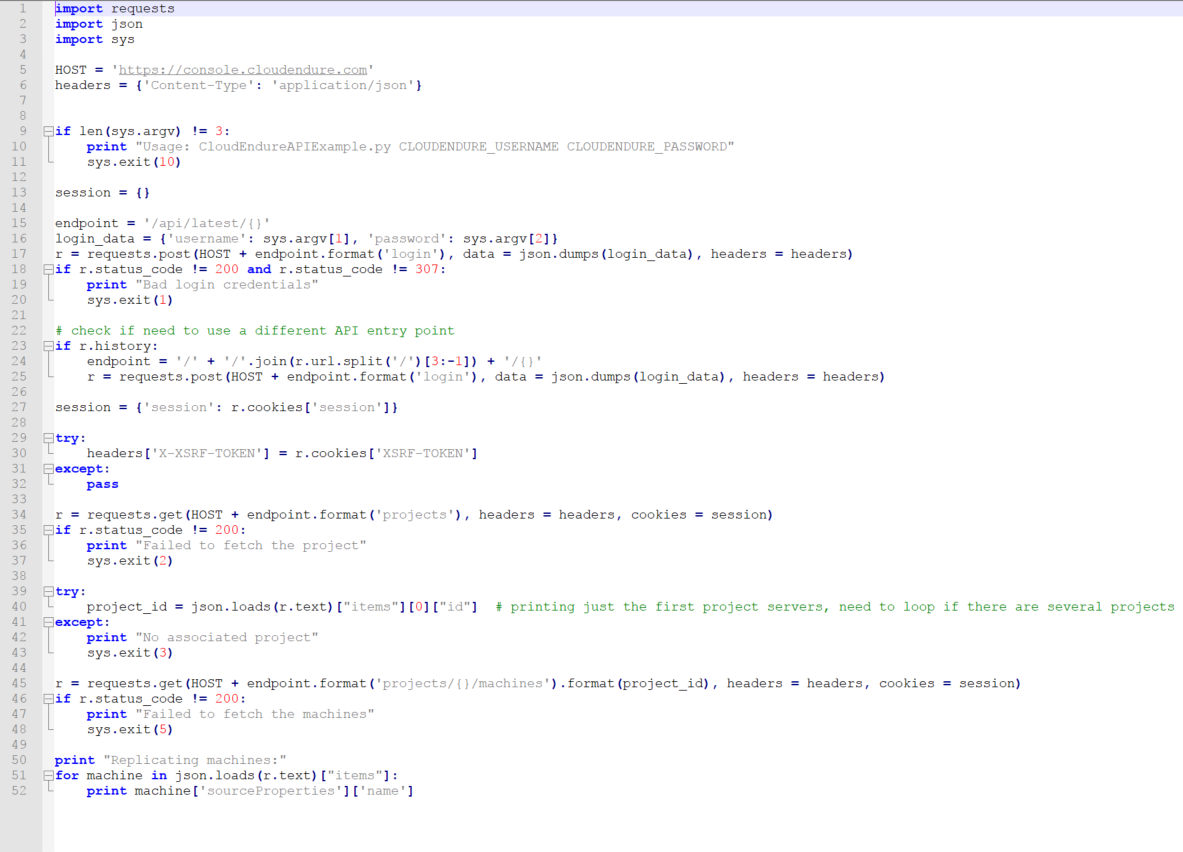Click on 'import requests' text
The image size is (1183, 852).
click(x=115, y=8)
